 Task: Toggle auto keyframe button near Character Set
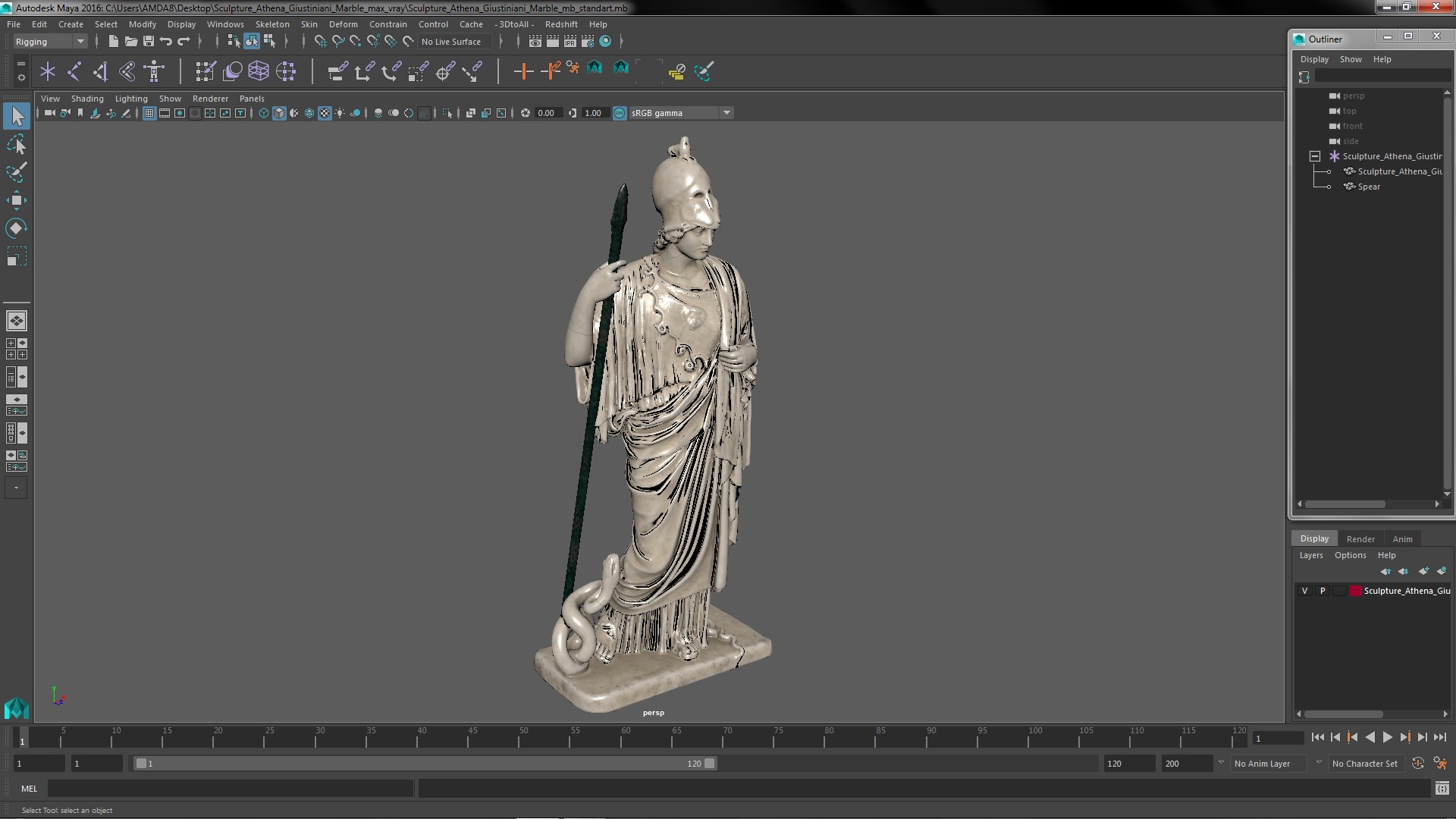coord(1418,764)
